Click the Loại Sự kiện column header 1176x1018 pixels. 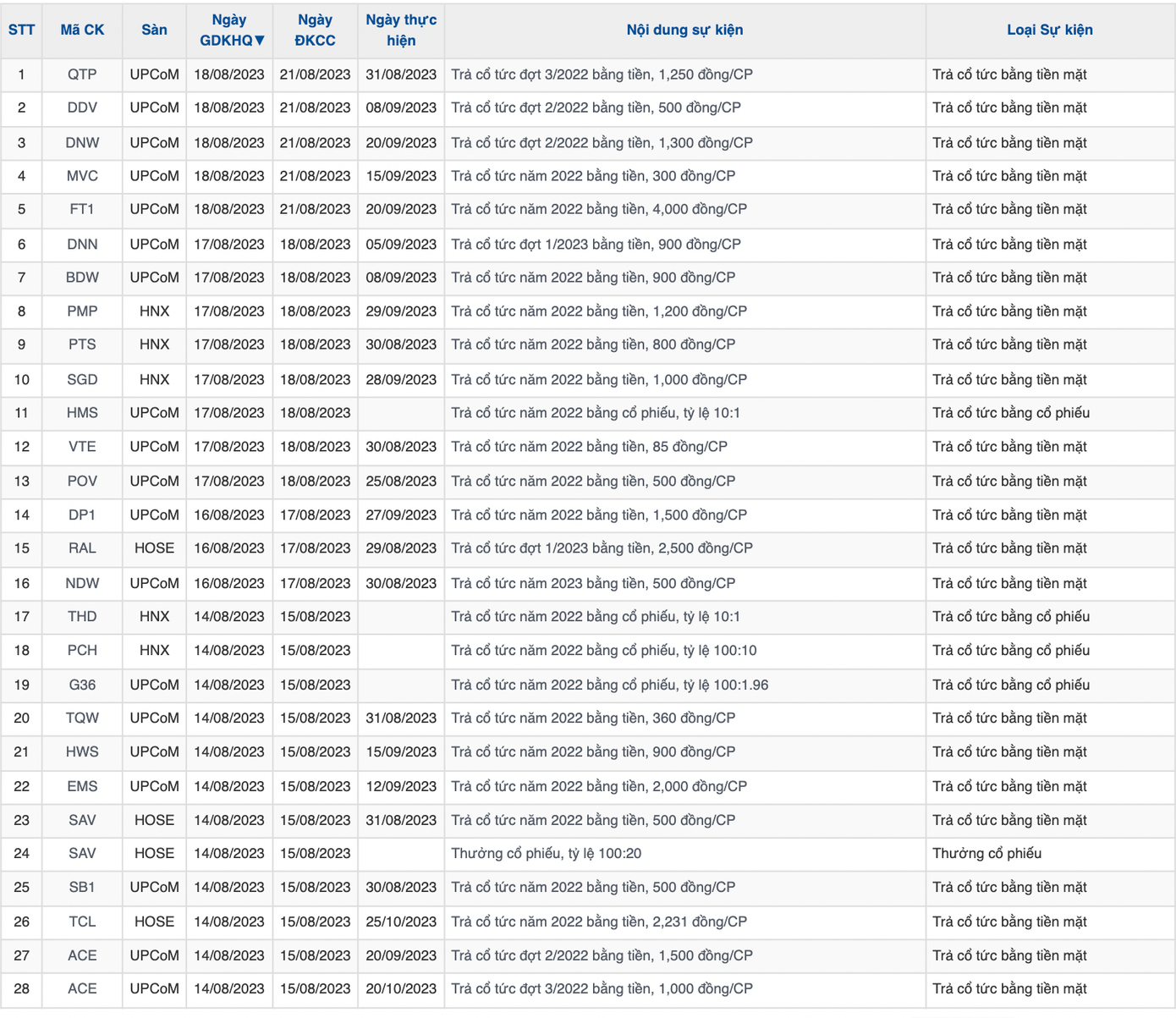(x=1049, y=30)
